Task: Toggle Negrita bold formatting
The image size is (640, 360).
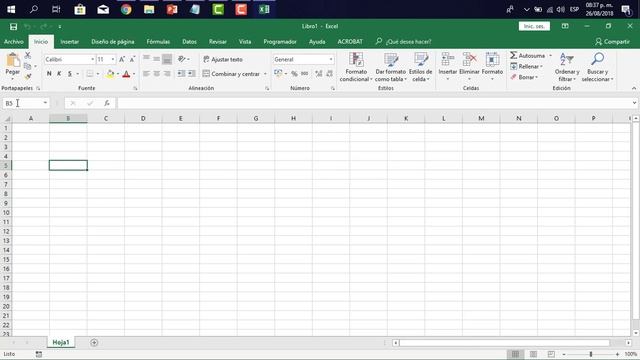Action: pos(49,74)
